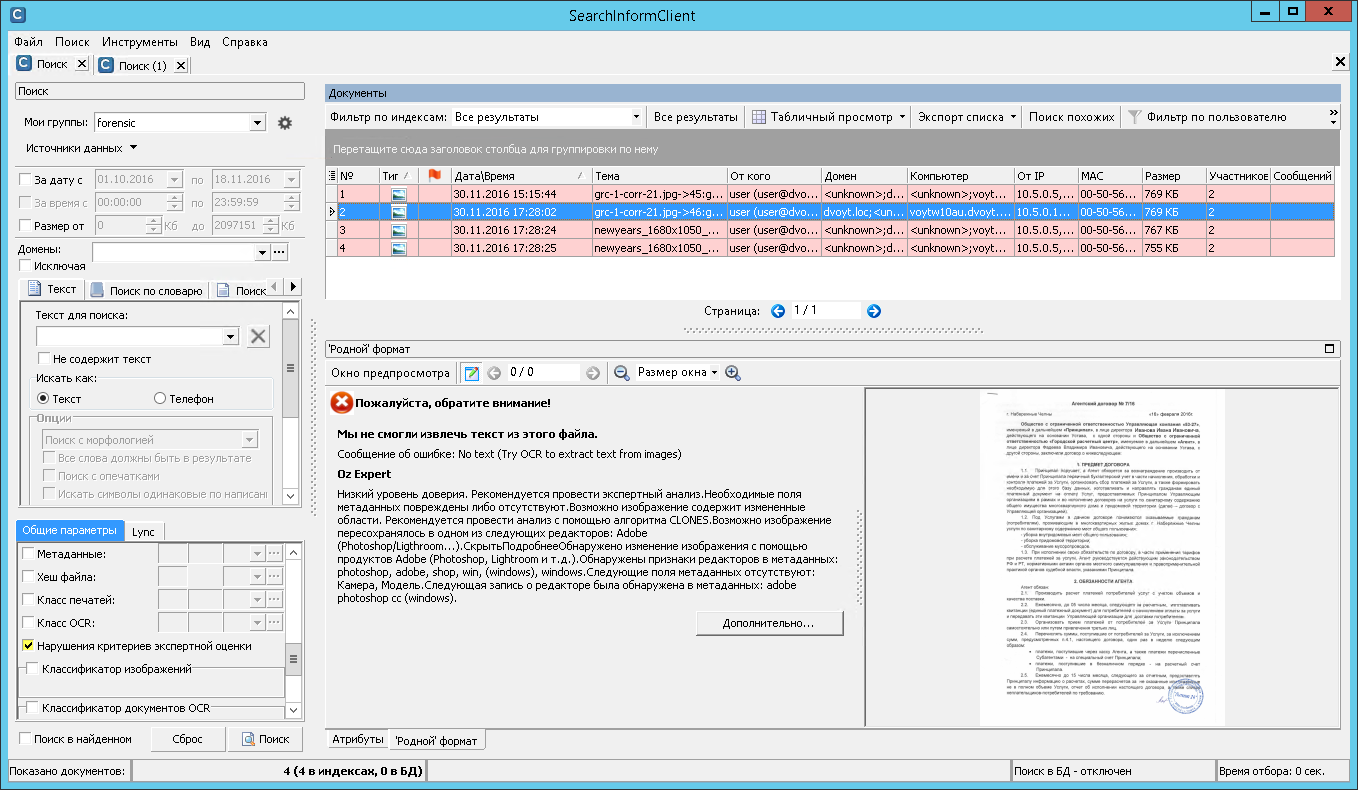Open the column chooser icon in table header

point(332,176)
